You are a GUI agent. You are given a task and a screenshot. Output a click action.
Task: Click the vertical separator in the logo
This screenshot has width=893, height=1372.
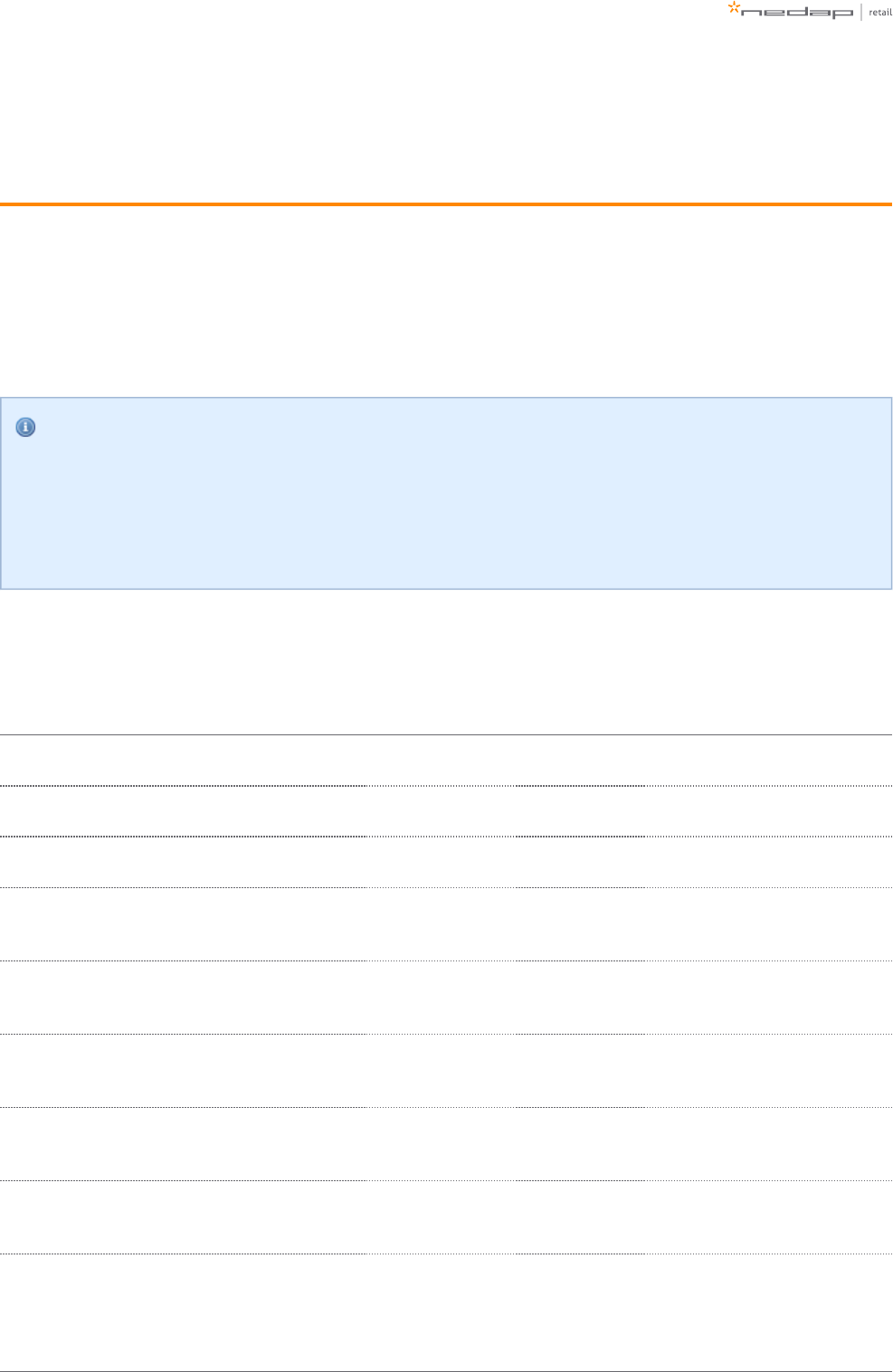(861, 12)
